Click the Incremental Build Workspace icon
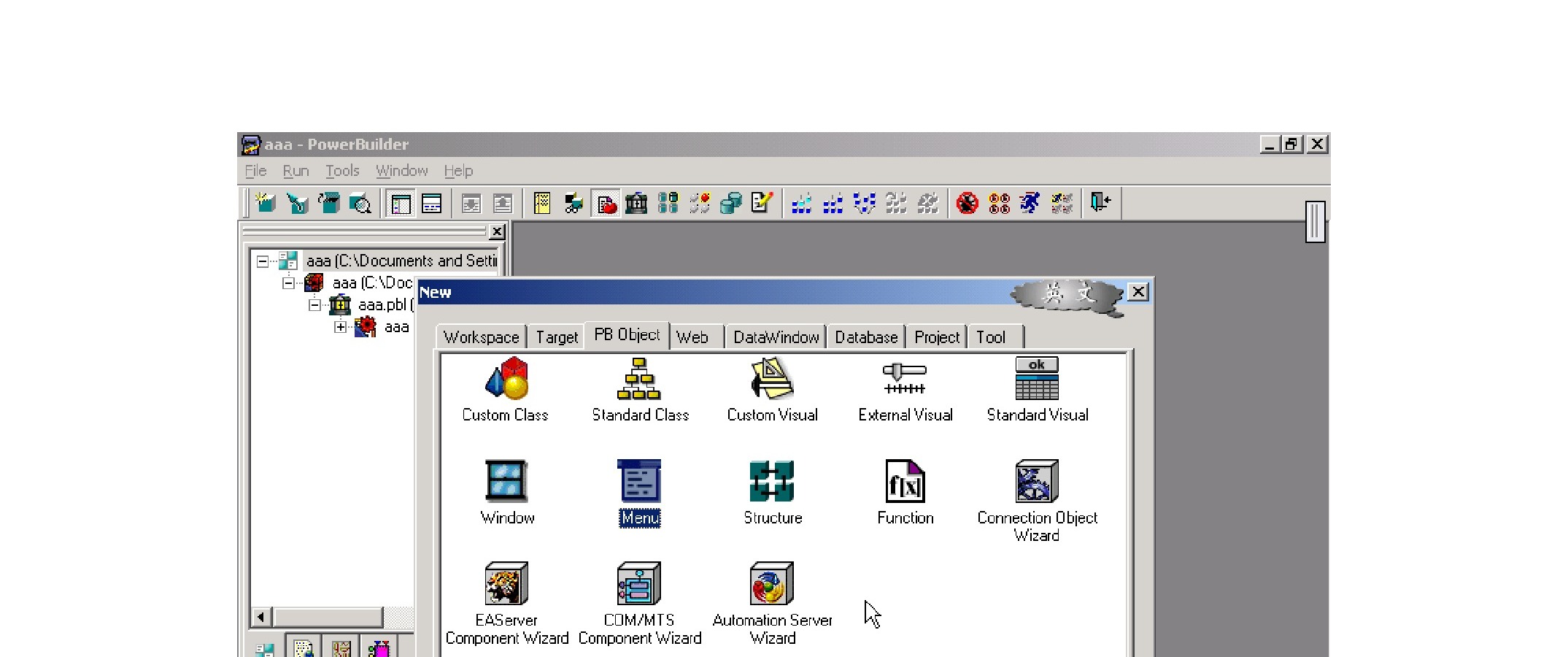 pos(802,203)
